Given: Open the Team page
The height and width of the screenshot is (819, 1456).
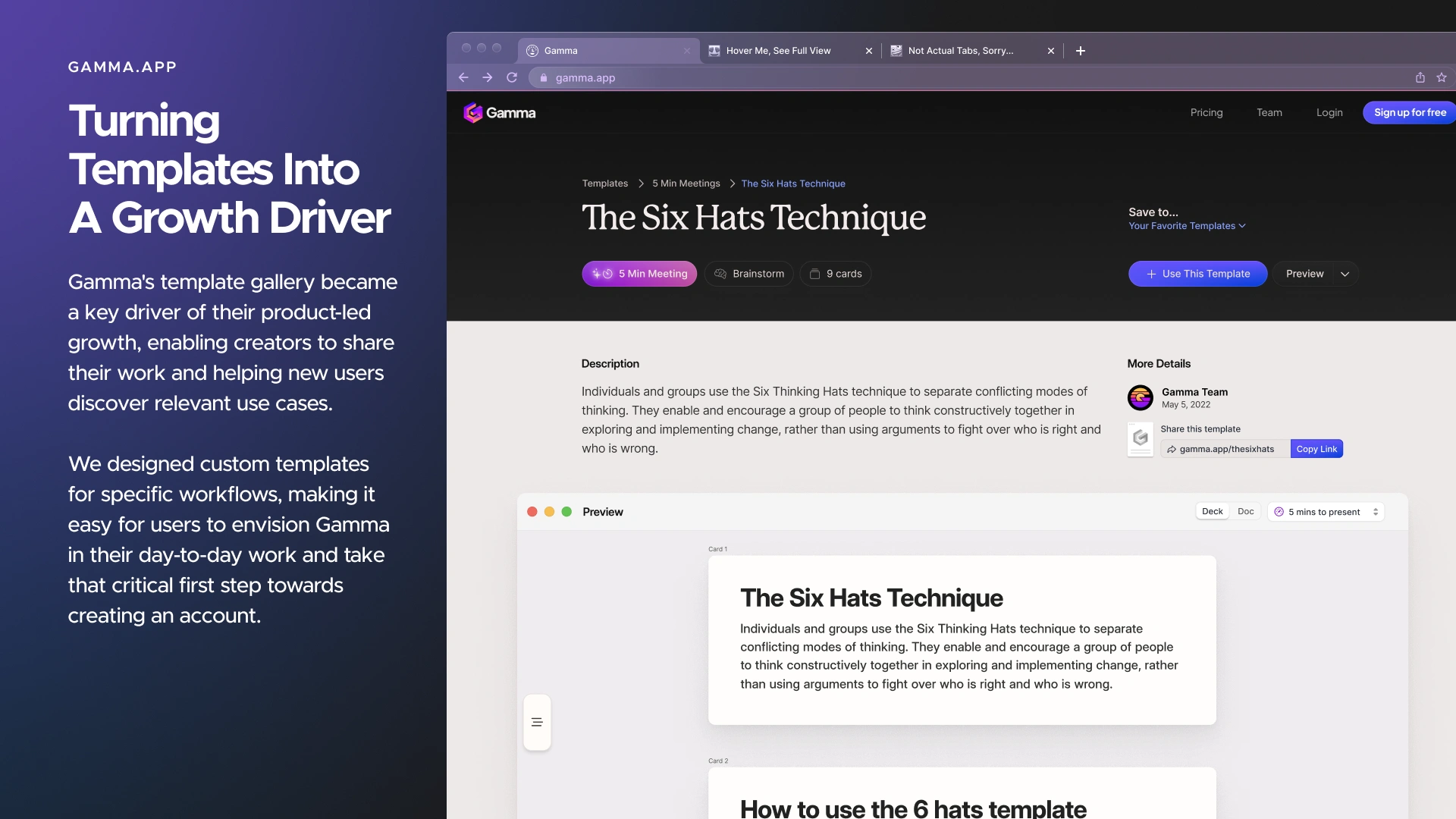Looking at the screenshot, I should 1269,112.
